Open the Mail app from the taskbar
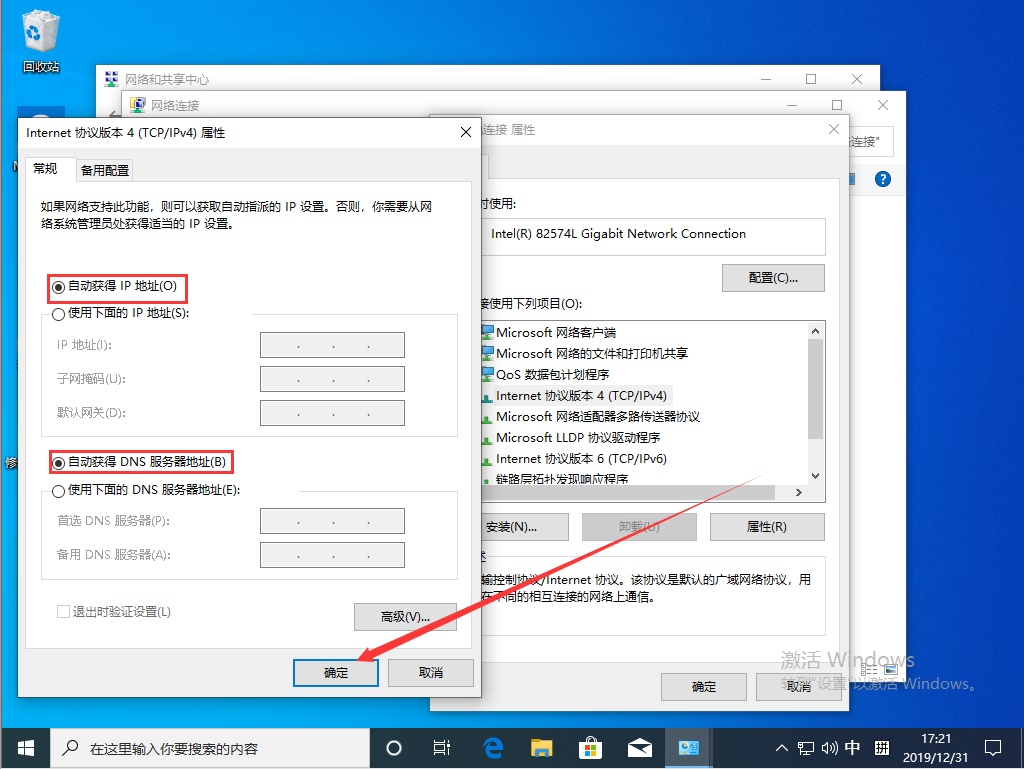 click(x=639, y=747)
